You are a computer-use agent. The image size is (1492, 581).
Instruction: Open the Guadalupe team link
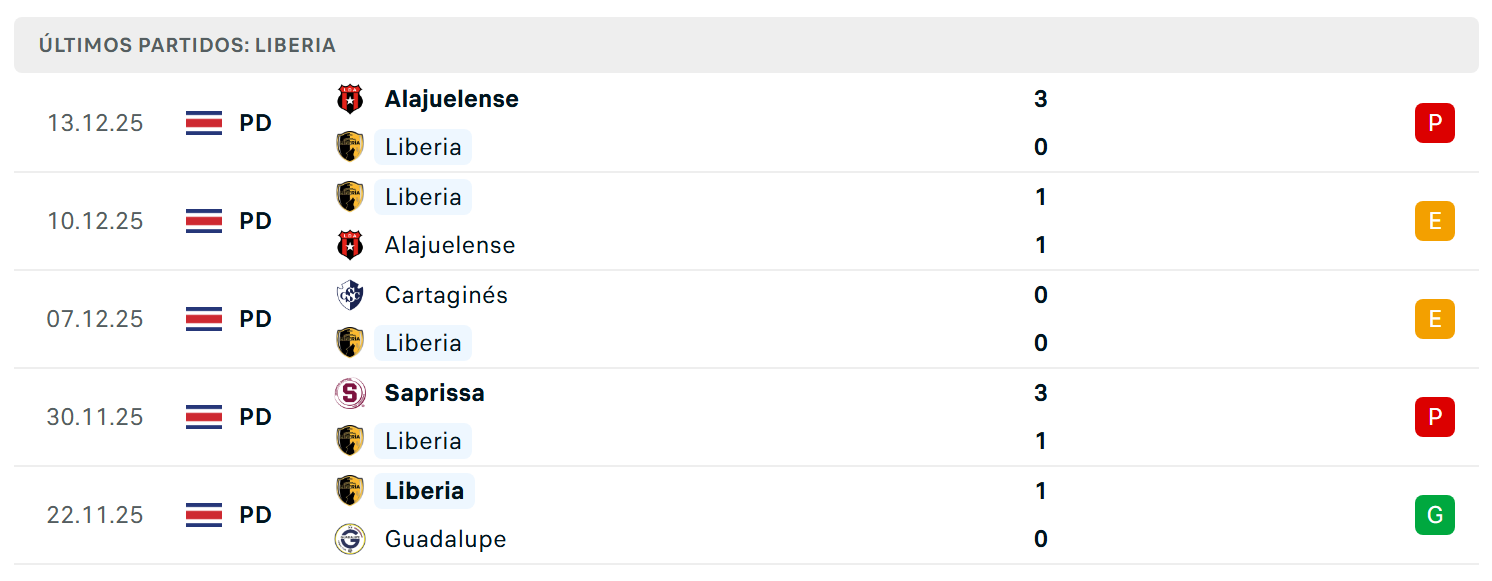pyautogui.click(x=446, y=539)
